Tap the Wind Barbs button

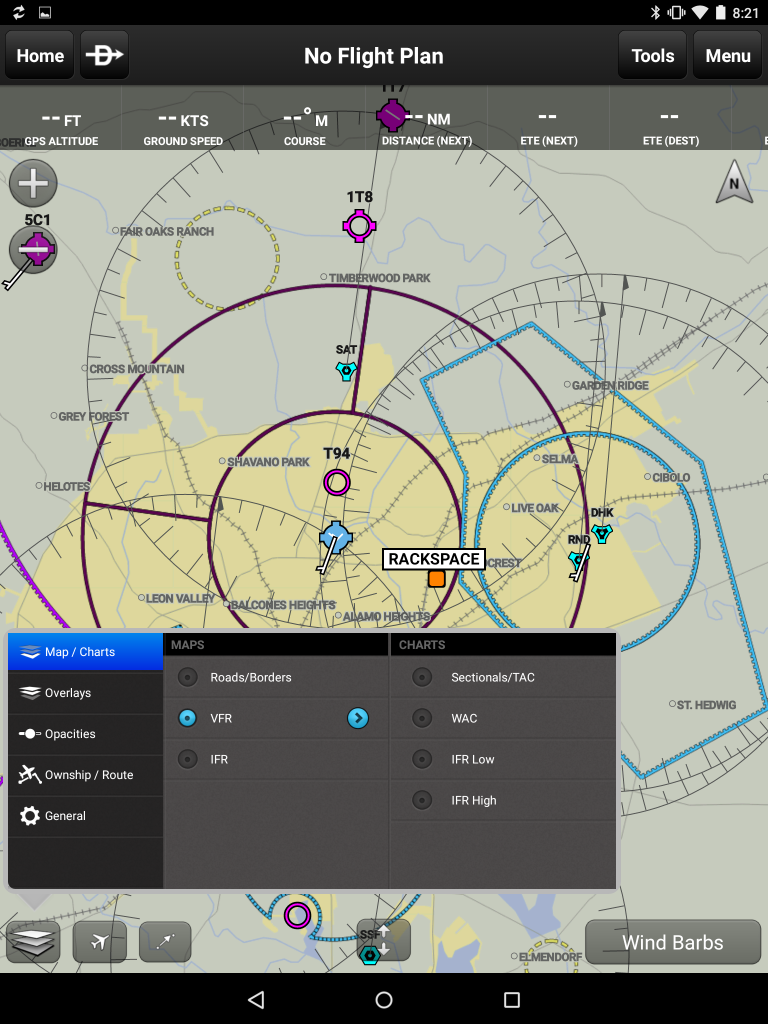(x=673, y=942)
